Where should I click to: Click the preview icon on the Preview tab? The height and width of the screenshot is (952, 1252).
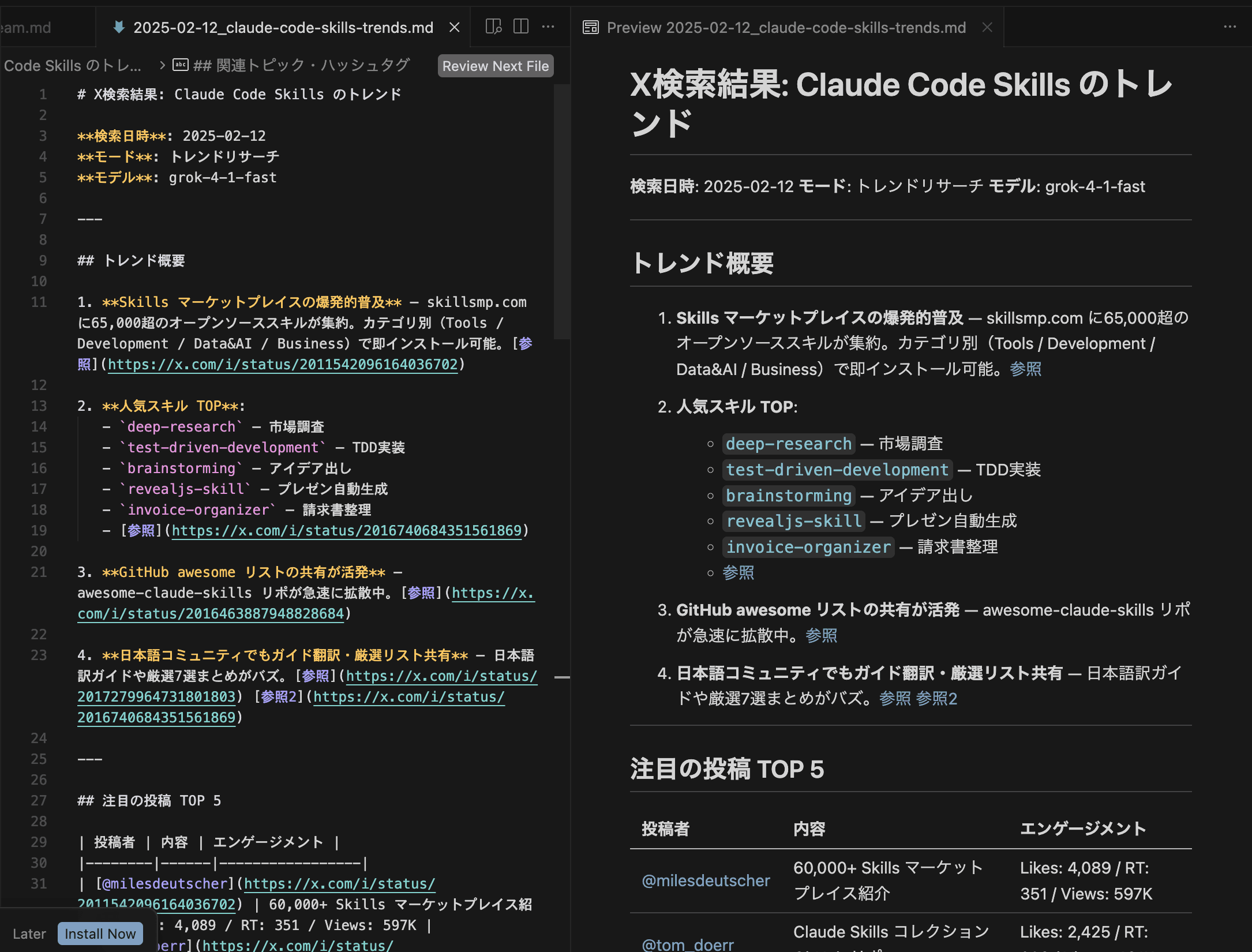[591, 27]
